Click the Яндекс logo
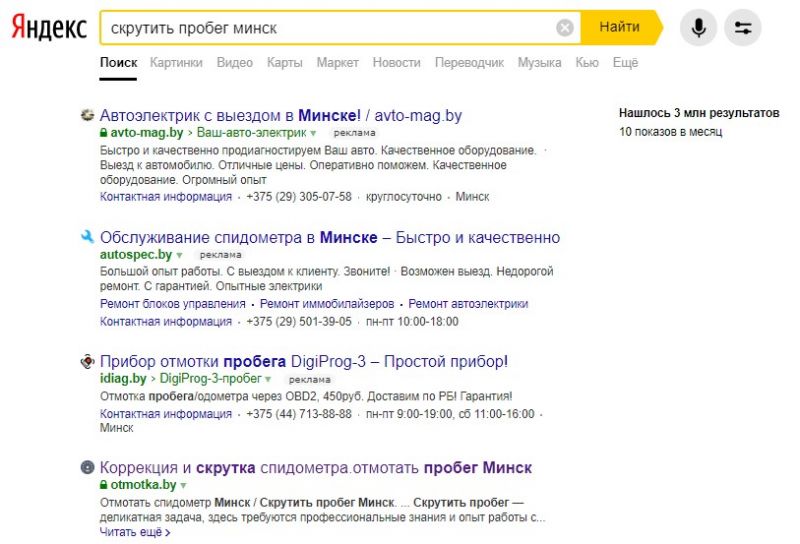This screenshot has height=544, width=800. tap(49, 28)
